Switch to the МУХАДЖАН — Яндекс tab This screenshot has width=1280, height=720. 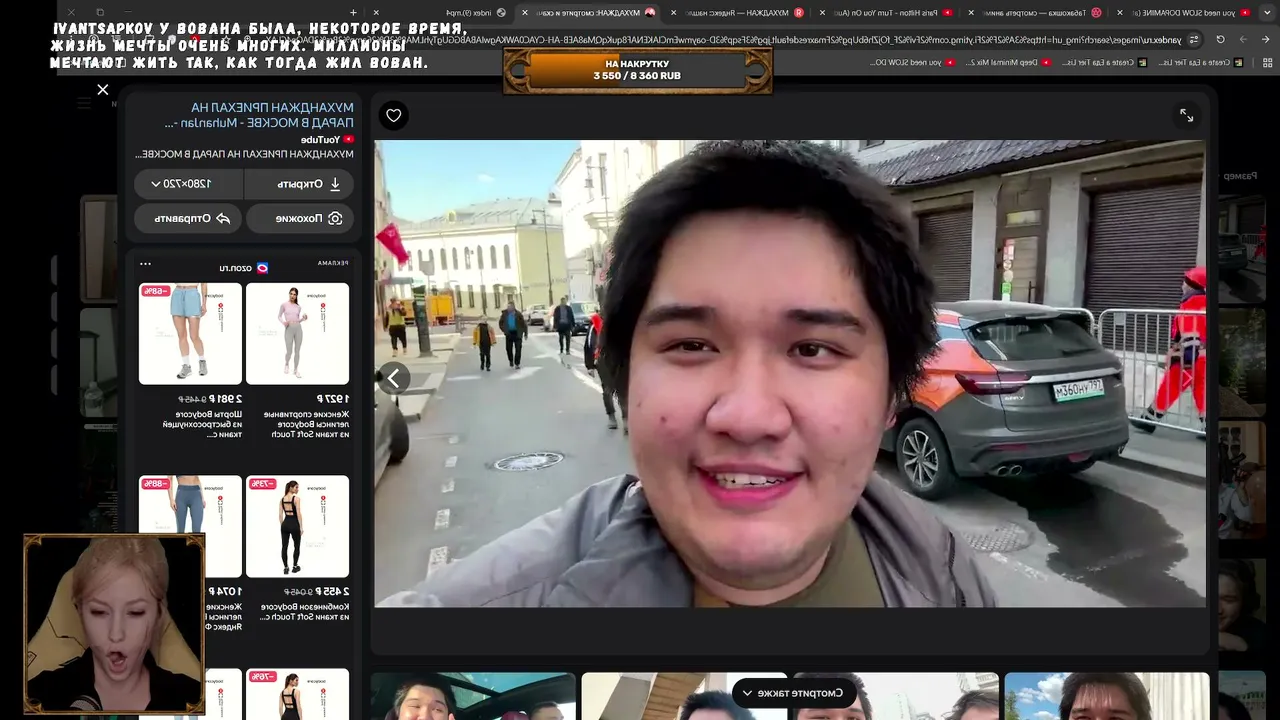coord(738,13)
